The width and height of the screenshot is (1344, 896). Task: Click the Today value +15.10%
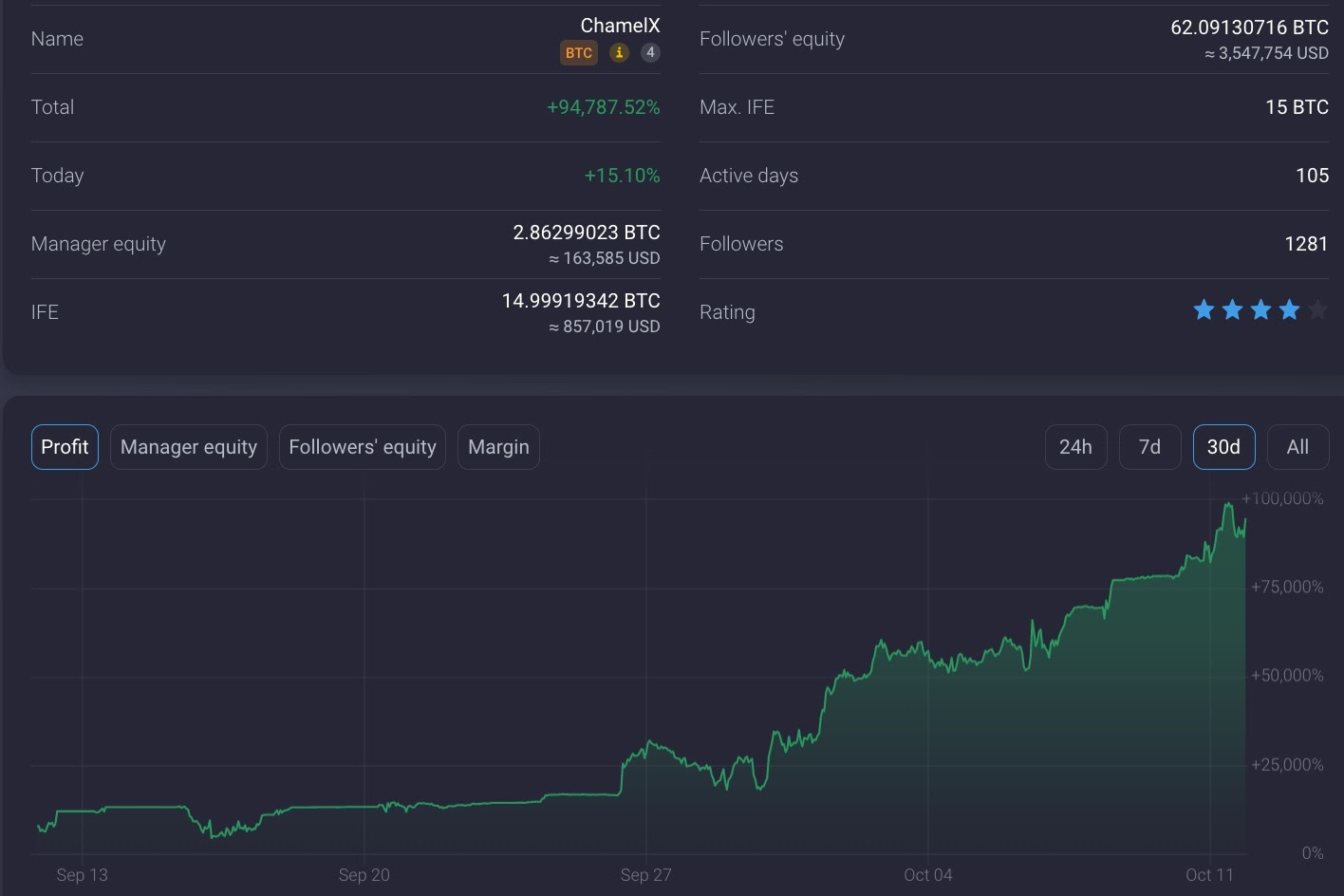click(622, 176)
